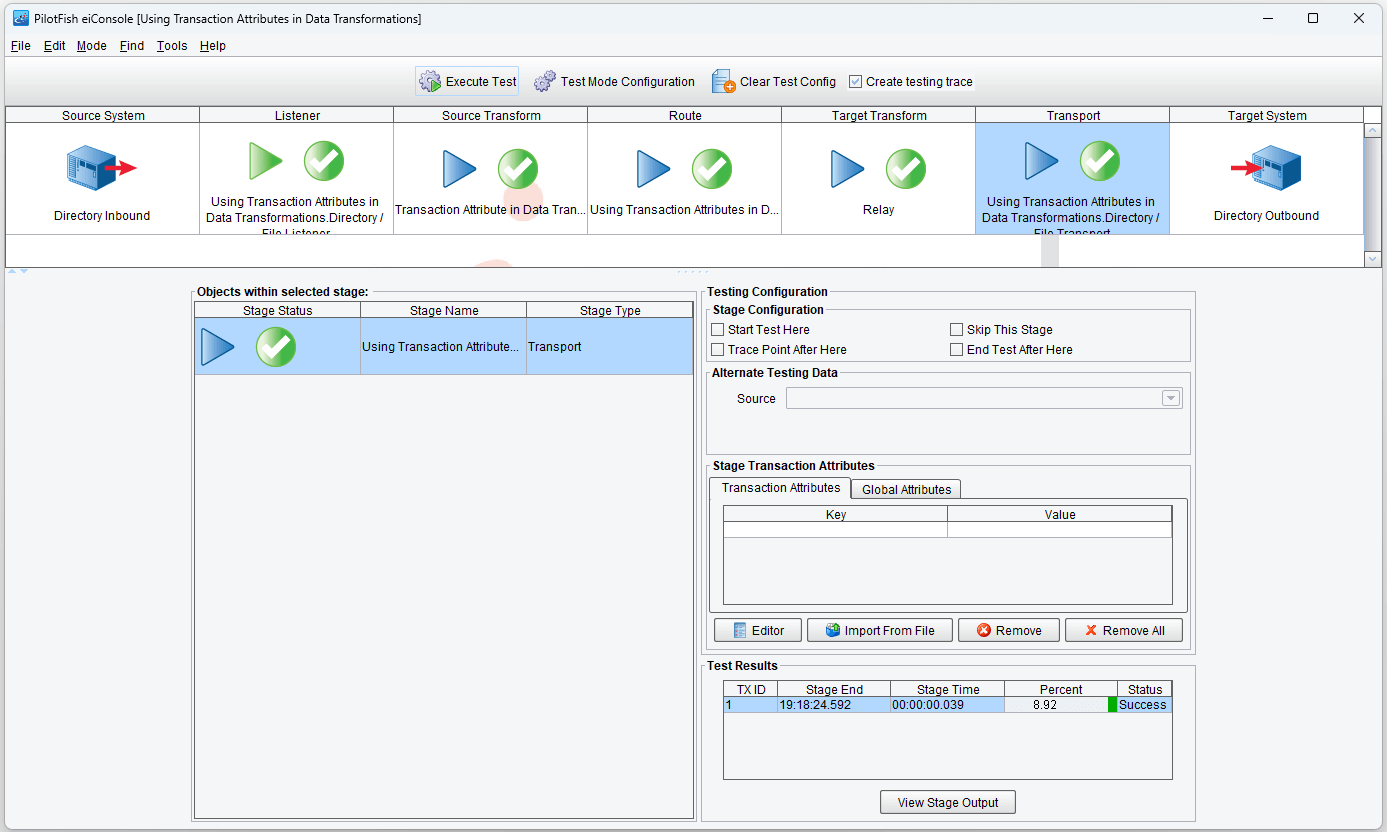Click the Route column header in pipeline
The height and width of the screenshot is (832, 1387).
coord(685,115)
